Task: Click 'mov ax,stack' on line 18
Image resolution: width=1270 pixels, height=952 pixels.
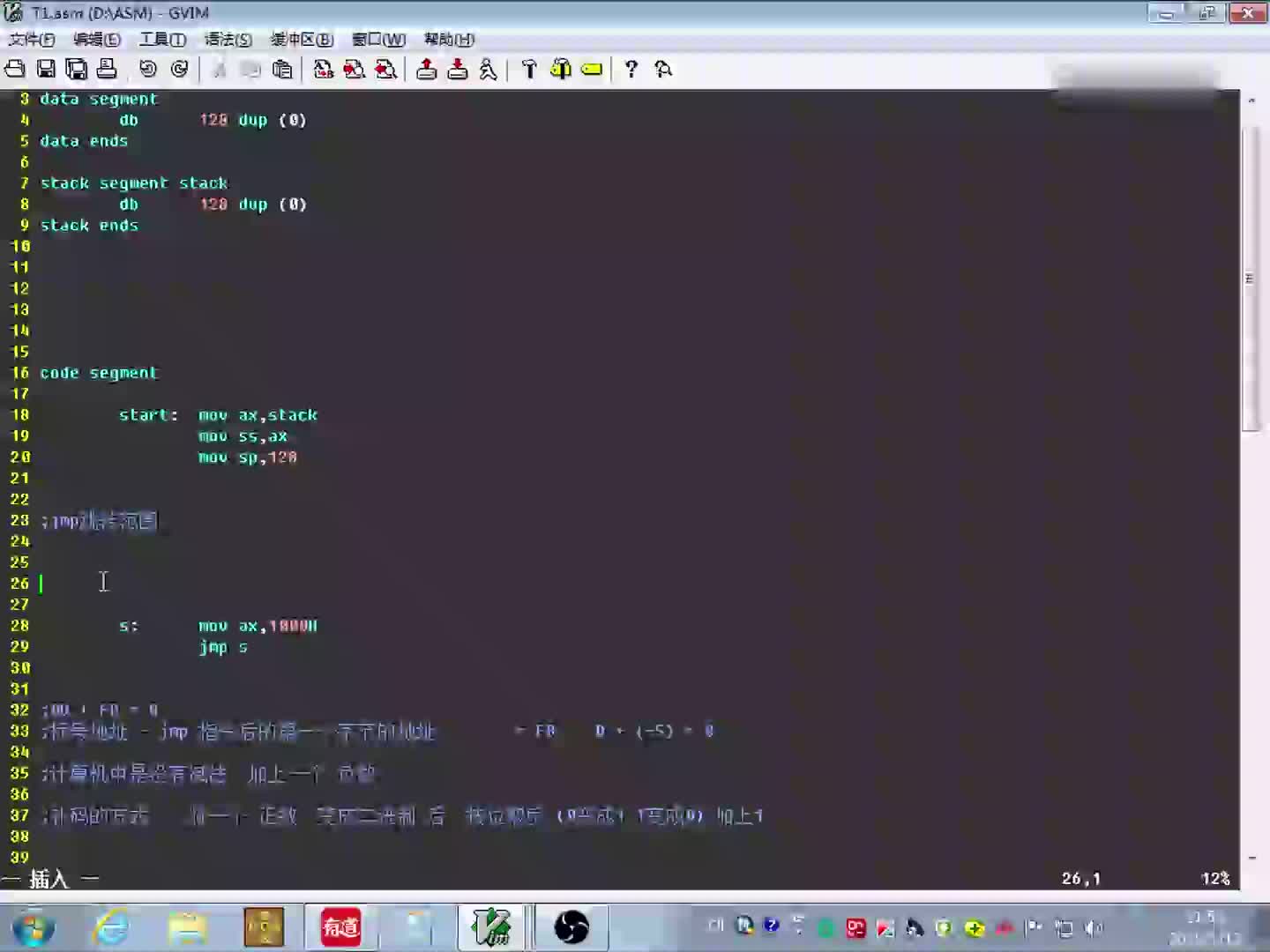Action: pos(258,415)
